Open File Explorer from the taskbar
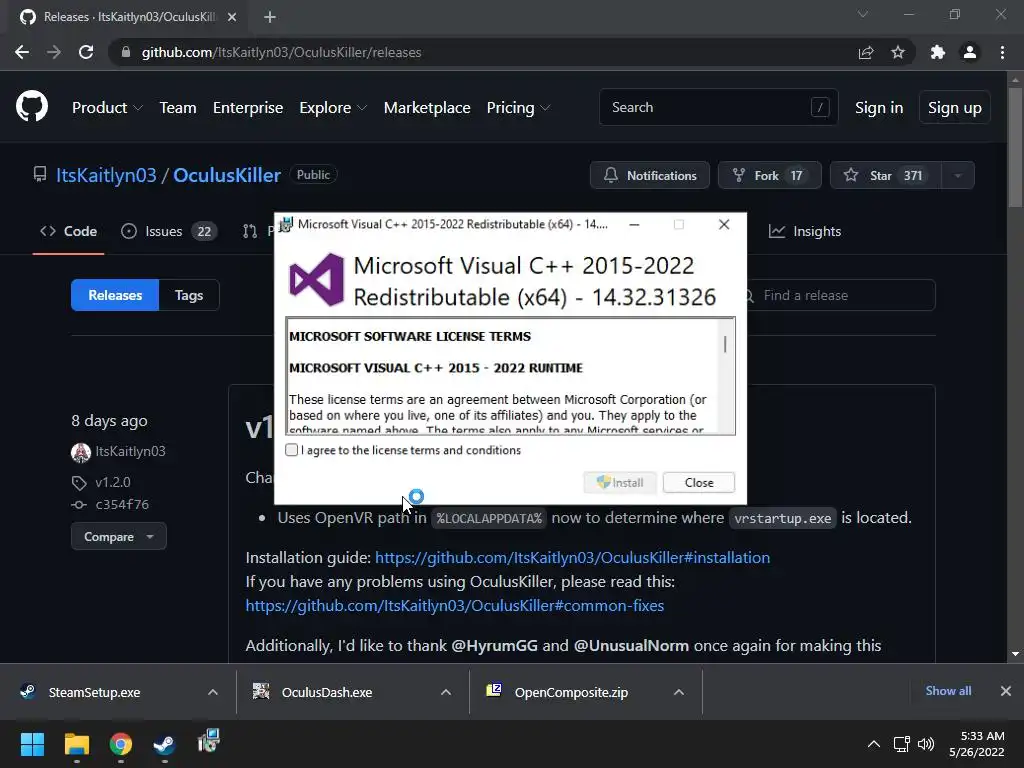The image size is (1024, 768). 76,744
